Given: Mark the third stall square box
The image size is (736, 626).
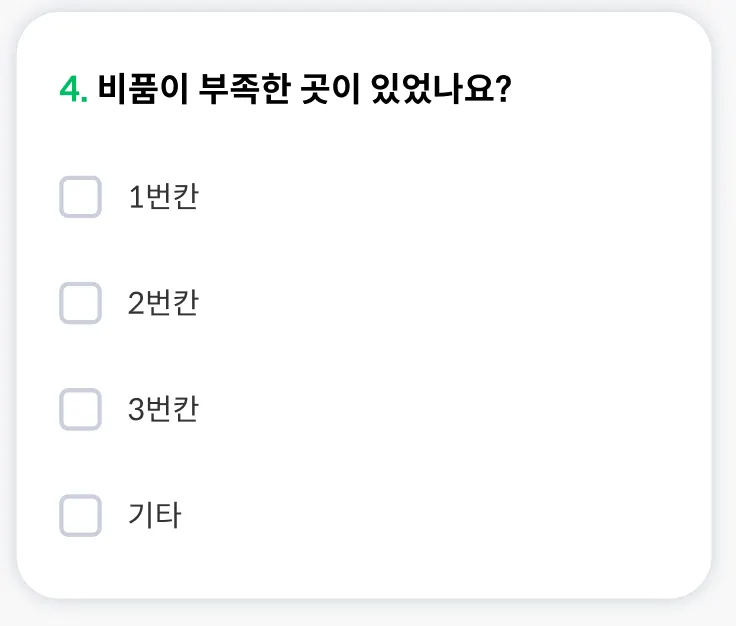Looking at the screenshot, I should [81, 409].
